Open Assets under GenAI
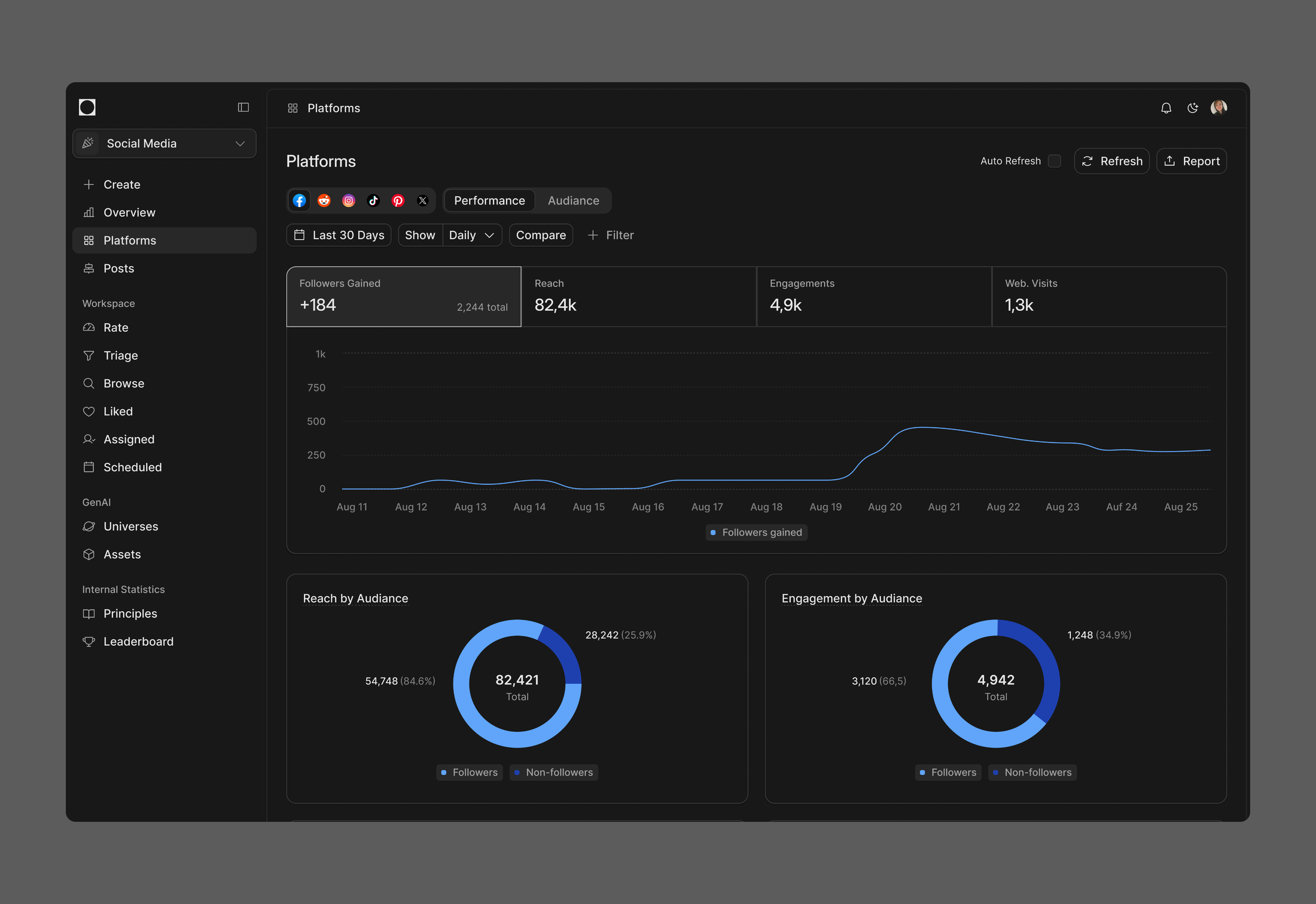The image size is (1316, 904). point(164,555)
